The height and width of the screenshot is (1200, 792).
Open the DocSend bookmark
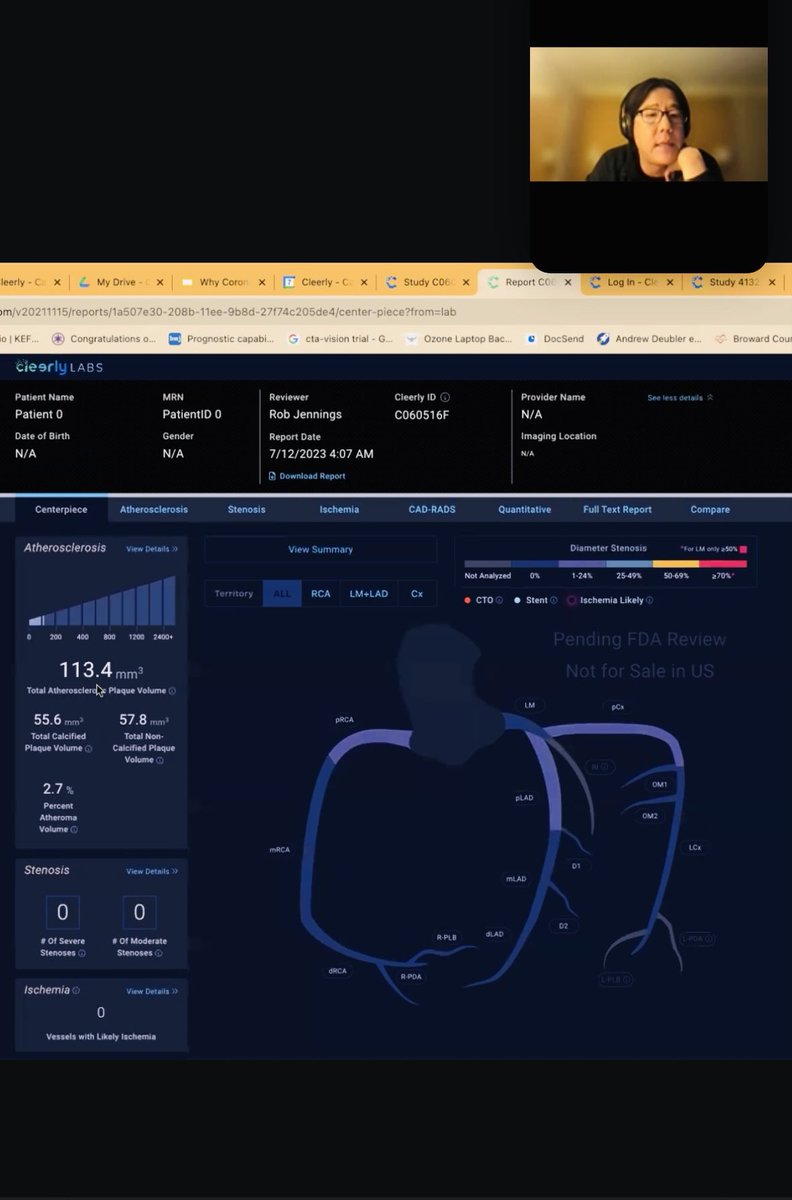554,339
